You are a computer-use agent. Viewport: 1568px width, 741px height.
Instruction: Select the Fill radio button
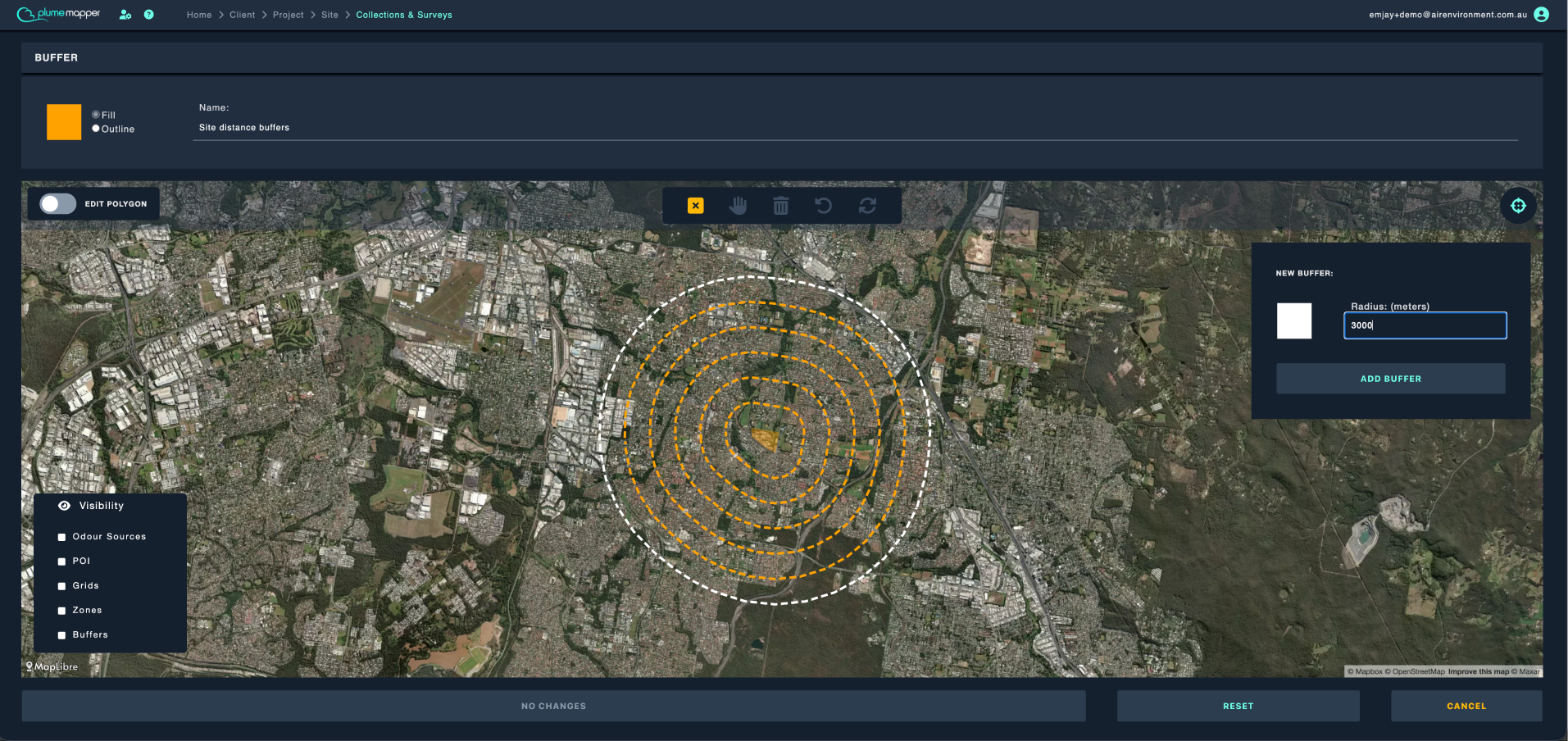[96, 115]
